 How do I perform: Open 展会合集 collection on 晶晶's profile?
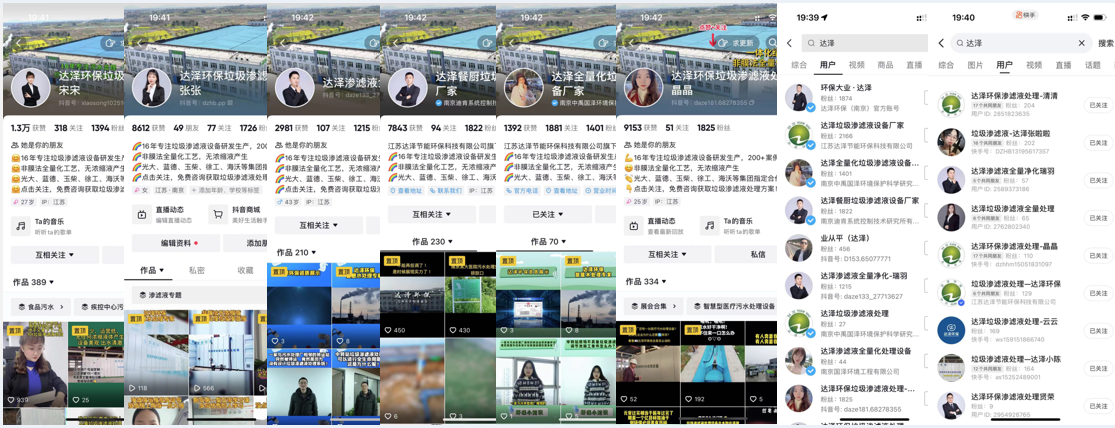click(653, 306)
